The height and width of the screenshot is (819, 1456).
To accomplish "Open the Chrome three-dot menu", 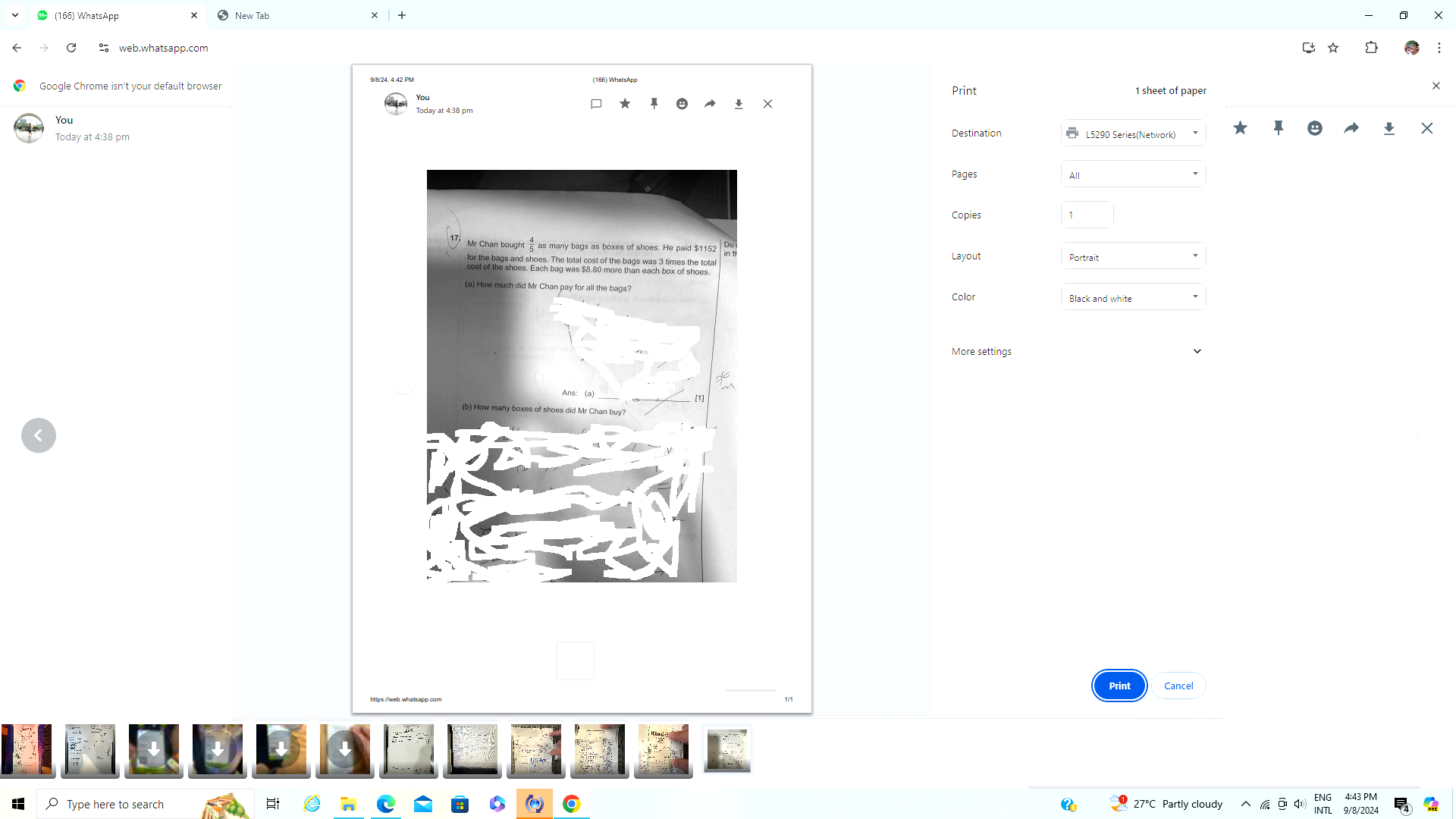I will pos(1439,48).
